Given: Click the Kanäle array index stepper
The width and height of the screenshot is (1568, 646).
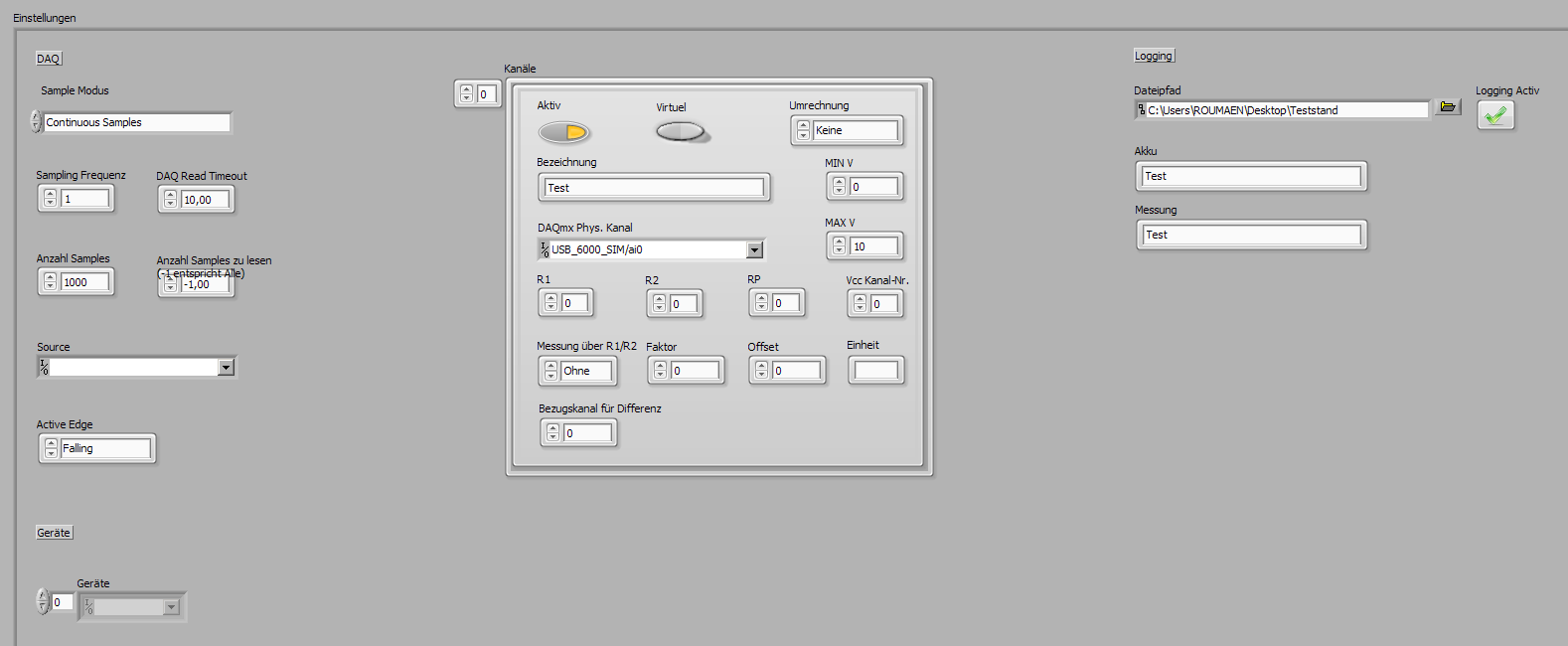Looking at the screenshot, I should (467, 94).
